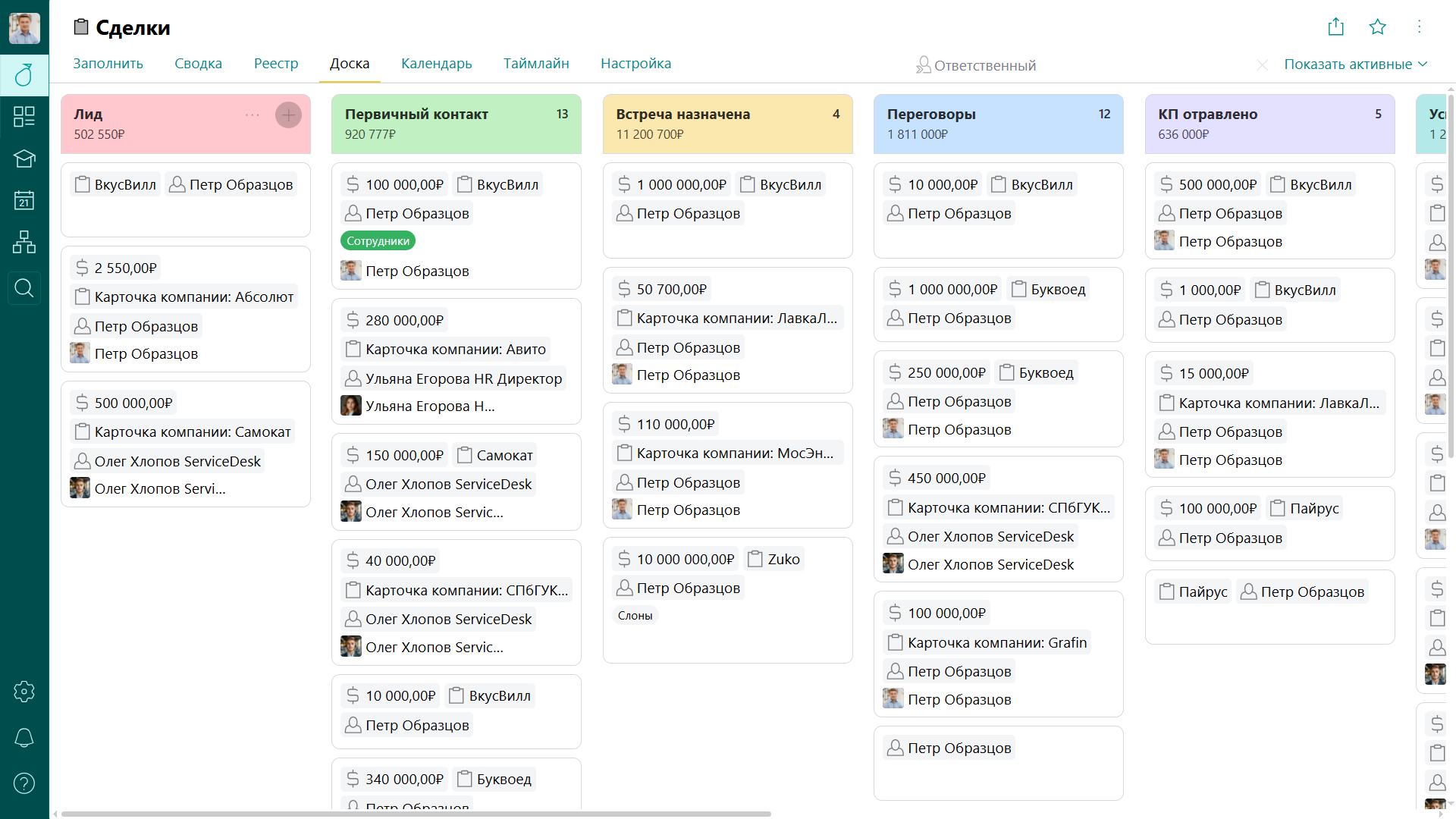Switch to the Календарь tab
Image resolution: width=1456 pixels, height=819 pixels.
(x=436, y=64)
